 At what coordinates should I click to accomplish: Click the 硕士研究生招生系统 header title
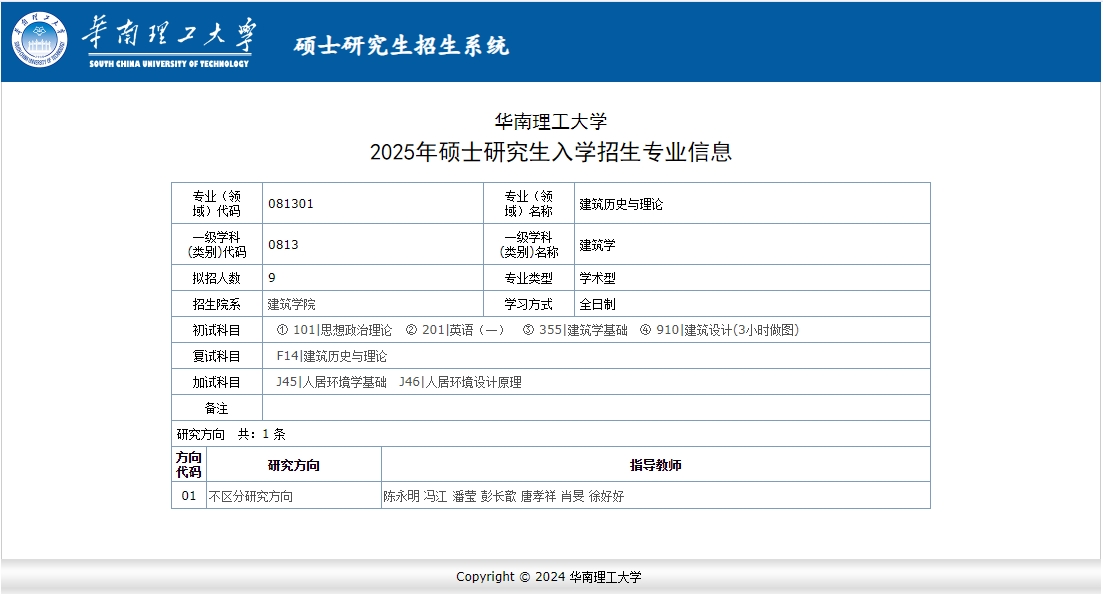click(401, 45)
